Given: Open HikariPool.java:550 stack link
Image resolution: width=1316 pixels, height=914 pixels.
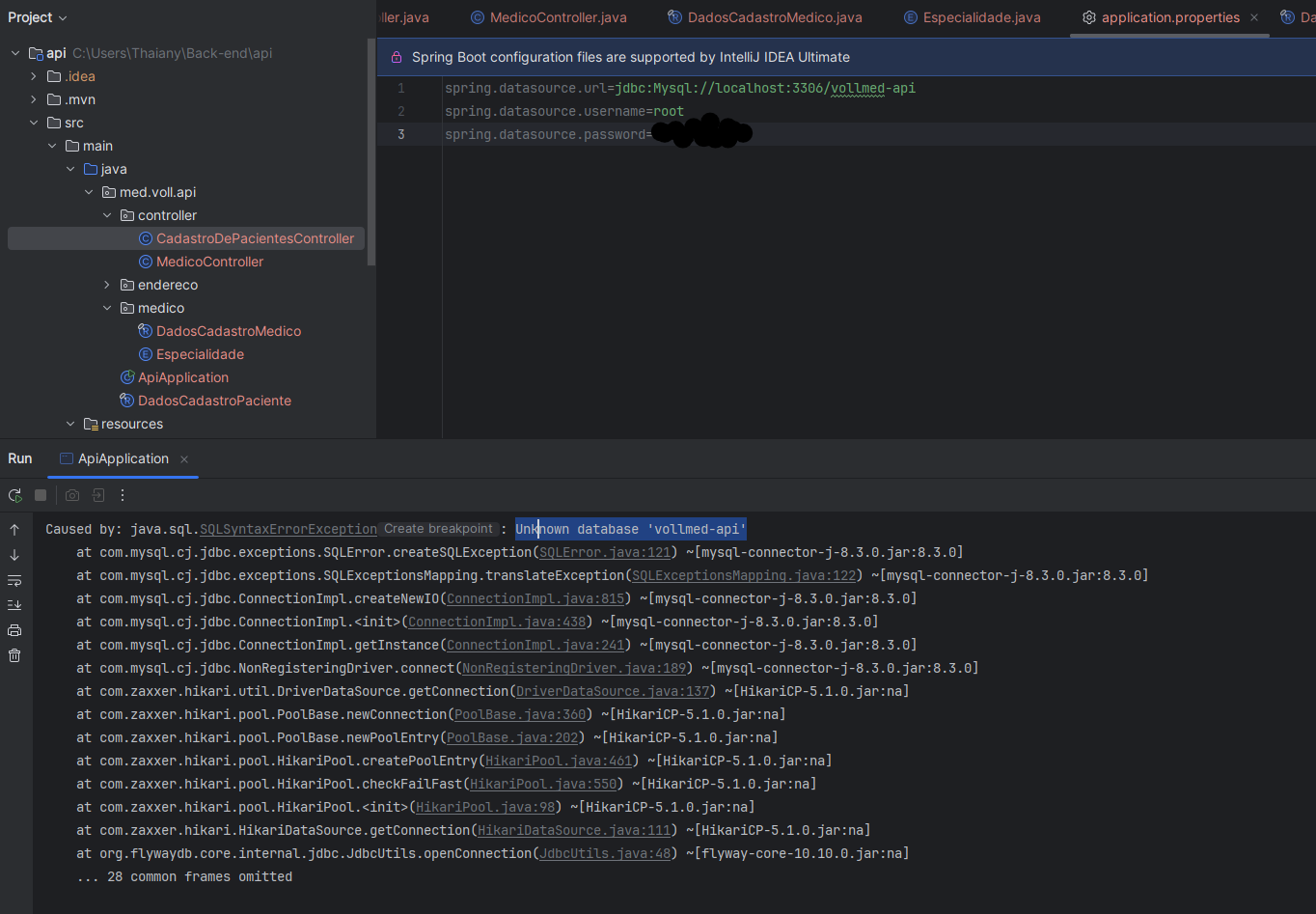Looking at the screenshot, I should point(543,784).
